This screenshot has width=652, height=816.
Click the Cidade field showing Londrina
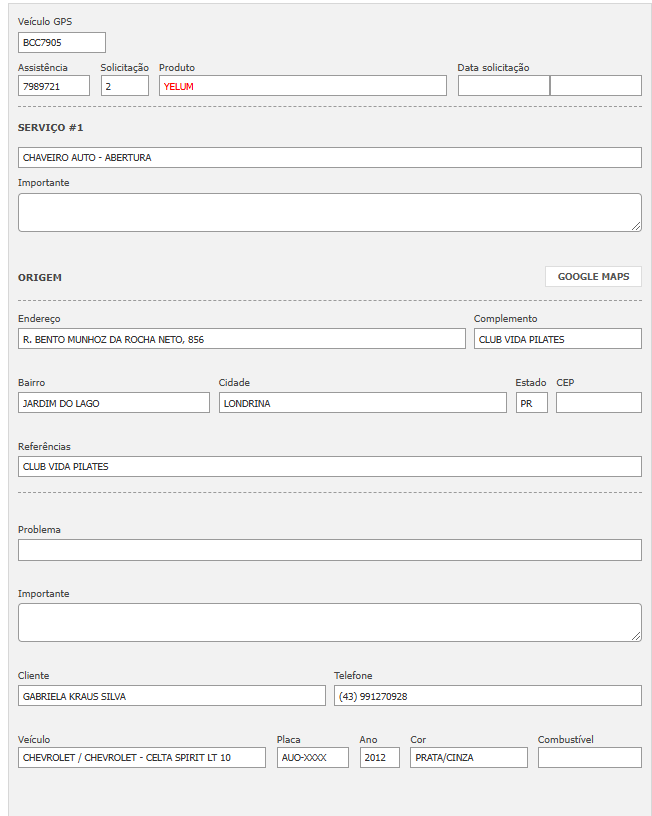click(362, 403)
